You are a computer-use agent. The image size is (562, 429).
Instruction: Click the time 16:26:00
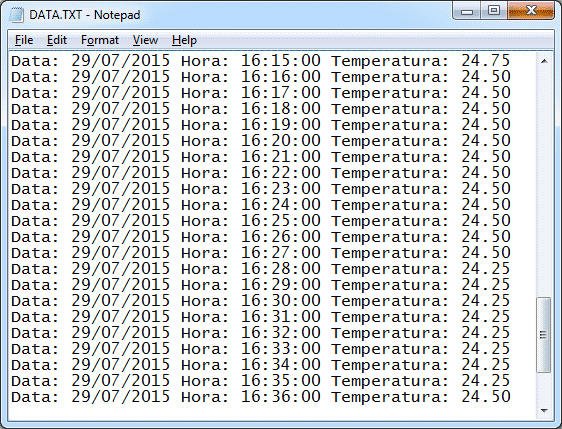(x=281, y=237)
